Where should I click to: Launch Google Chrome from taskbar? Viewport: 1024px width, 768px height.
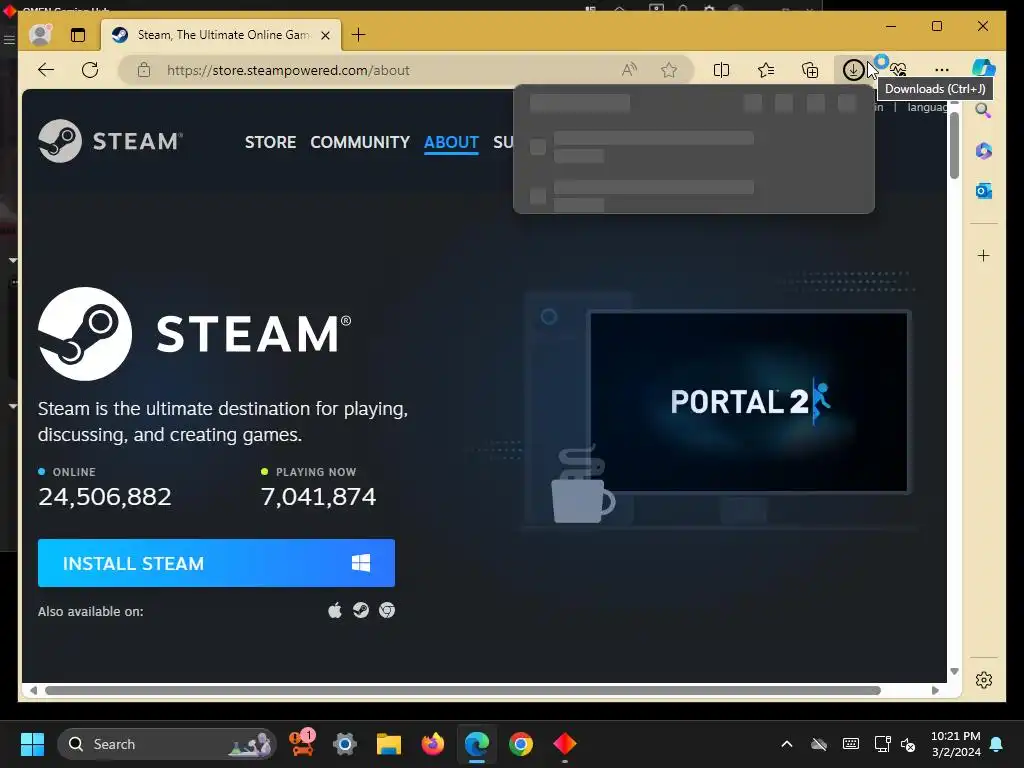pyautogui.click(x=520, y=744)
